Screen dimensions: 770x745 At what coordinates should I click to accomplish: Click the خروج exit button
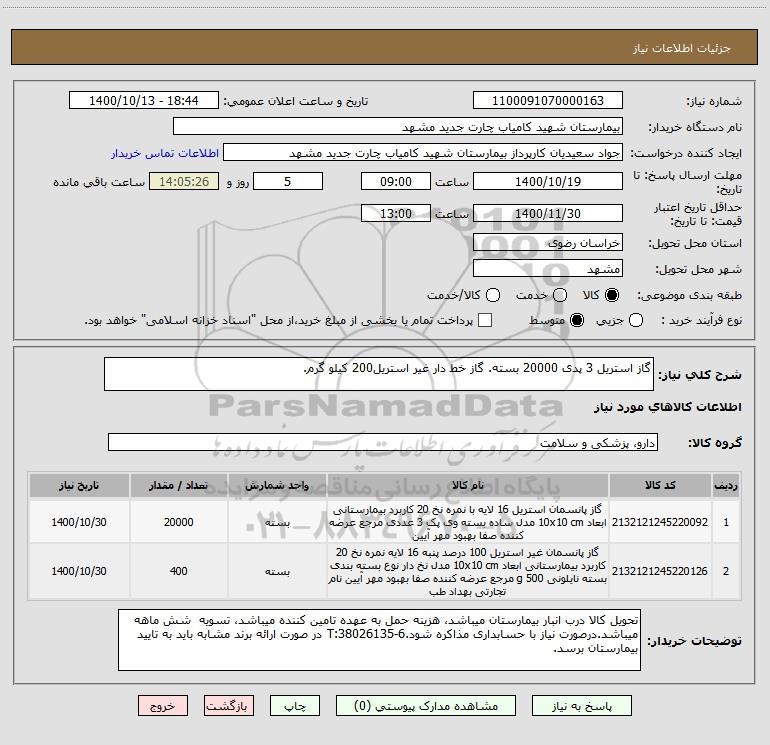(163, 706)
